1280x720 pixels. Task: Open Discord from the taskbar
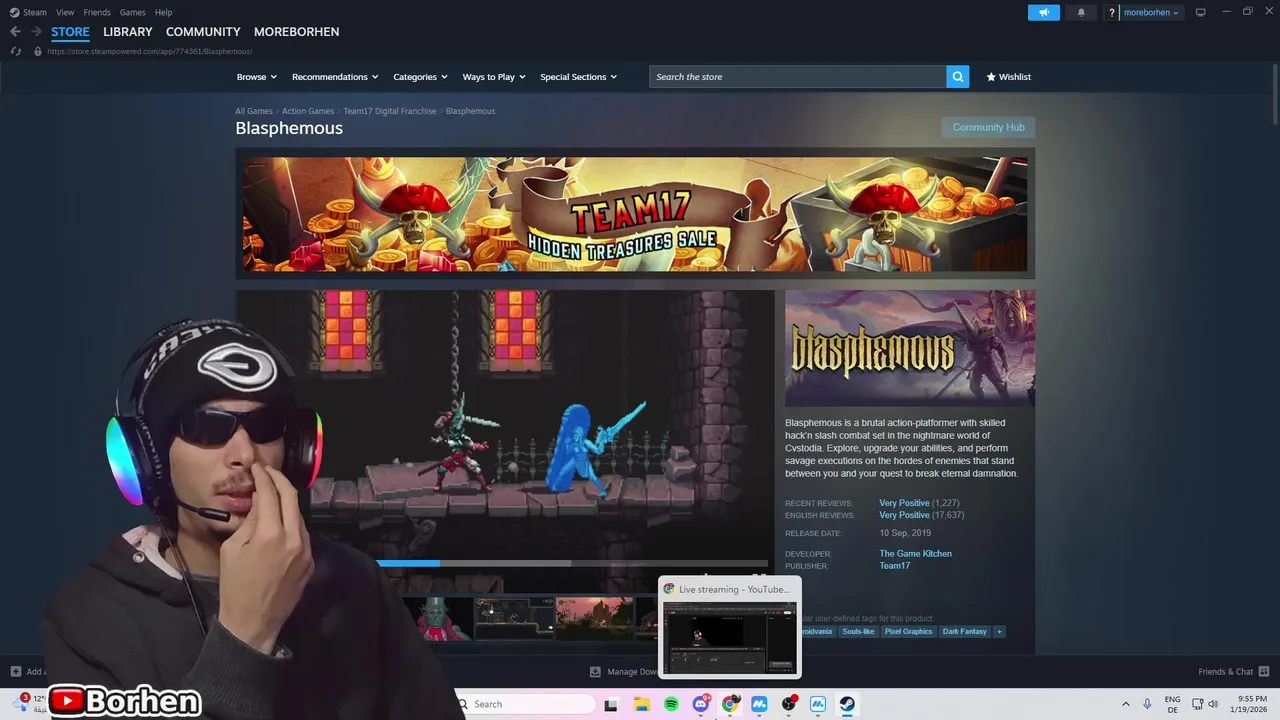701,704
